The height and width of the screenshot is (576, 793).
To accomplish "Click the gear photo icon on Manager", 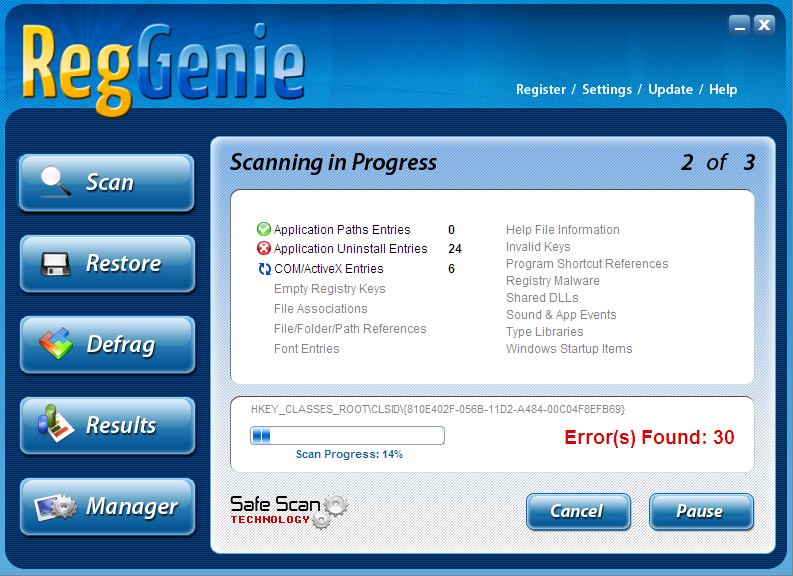I will 56,506.
